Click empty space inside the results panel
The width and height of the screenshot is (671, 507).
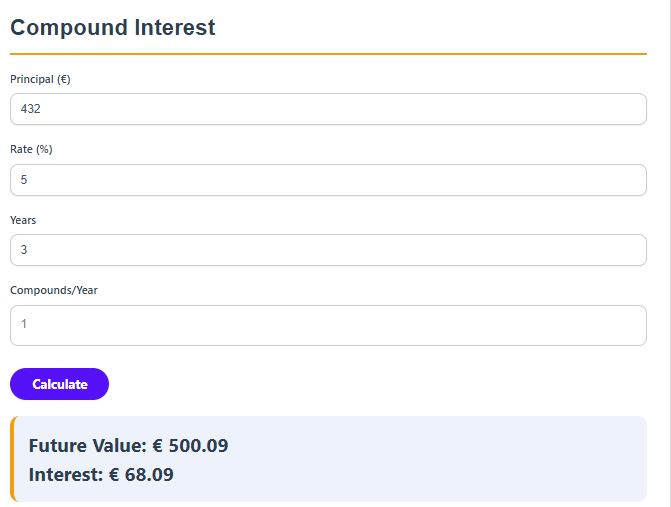tap(450, 460)
